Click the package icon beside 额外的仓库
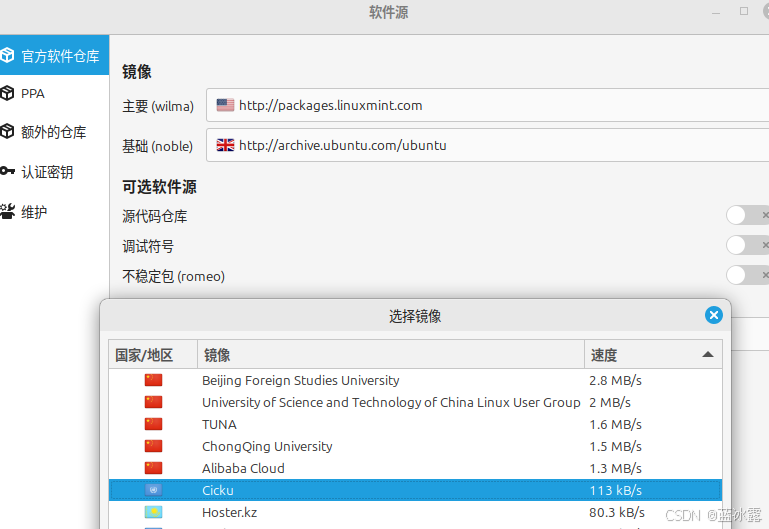The height and width of the screenshot is (529, 769). [x=7, y=131]
